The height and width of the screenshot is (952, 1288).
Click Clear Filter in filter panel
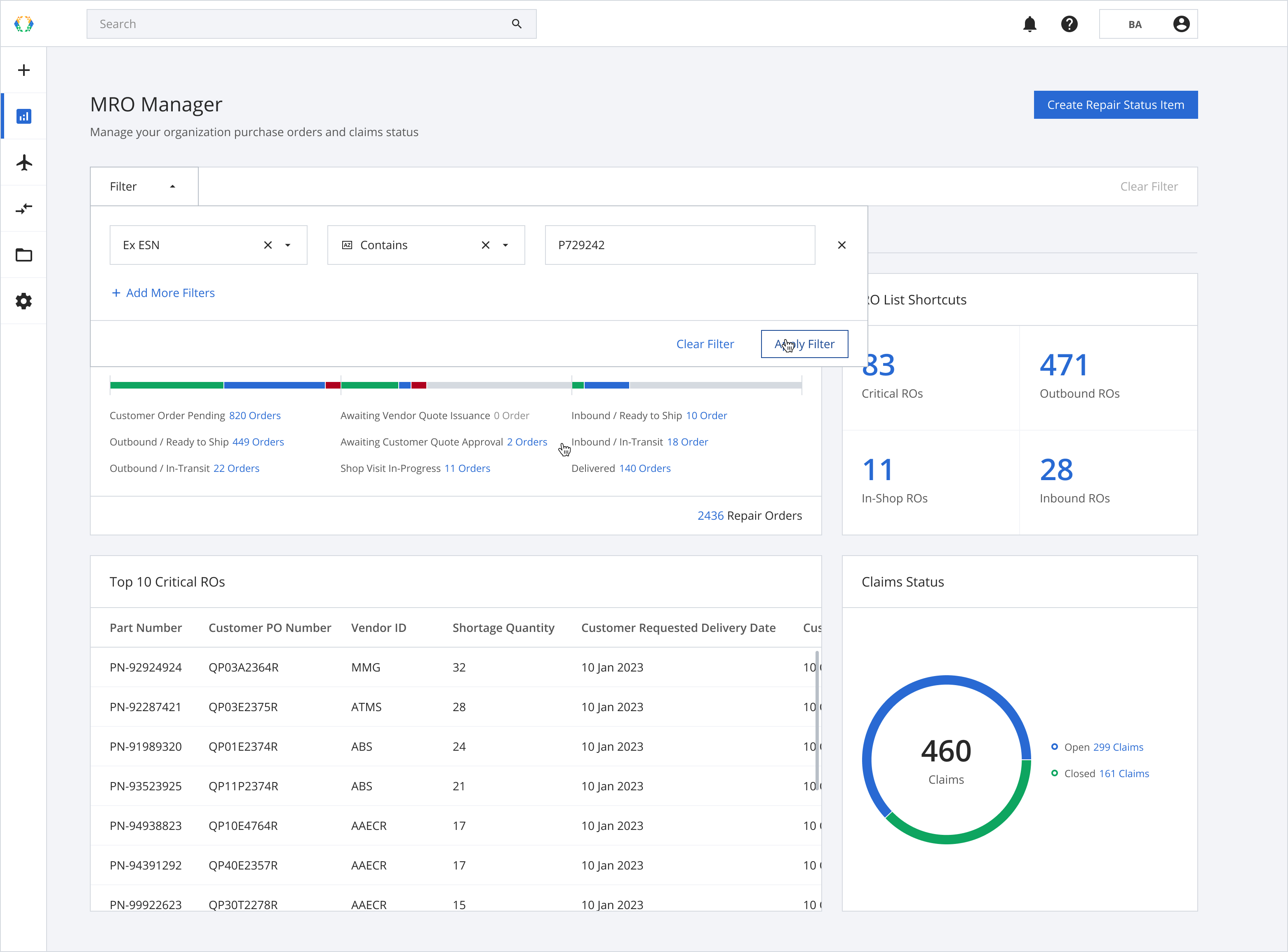[x=705, y=344]
